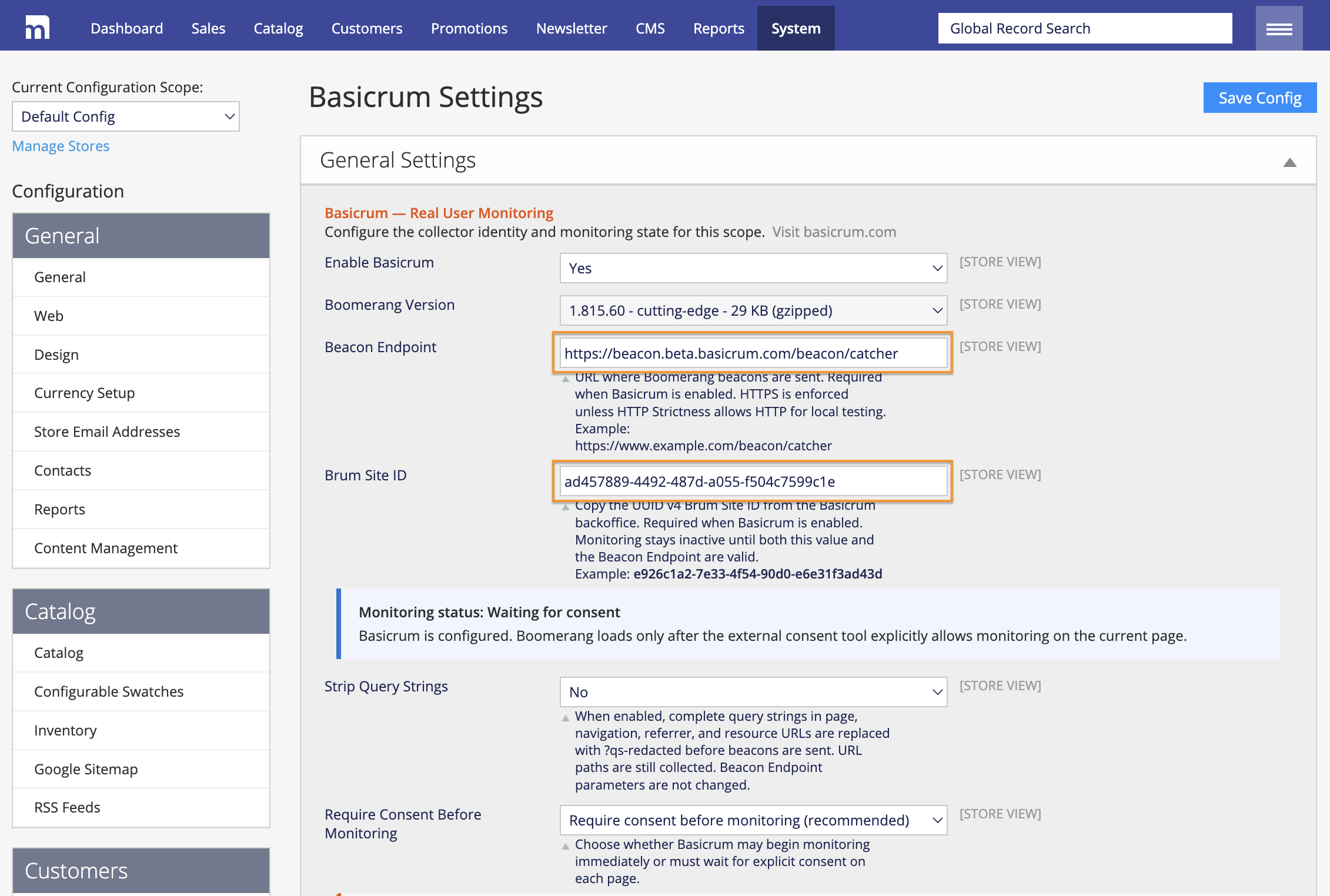1330x896 pixels.
Task: Select General item under General section
Action: [x=141, y=277]
